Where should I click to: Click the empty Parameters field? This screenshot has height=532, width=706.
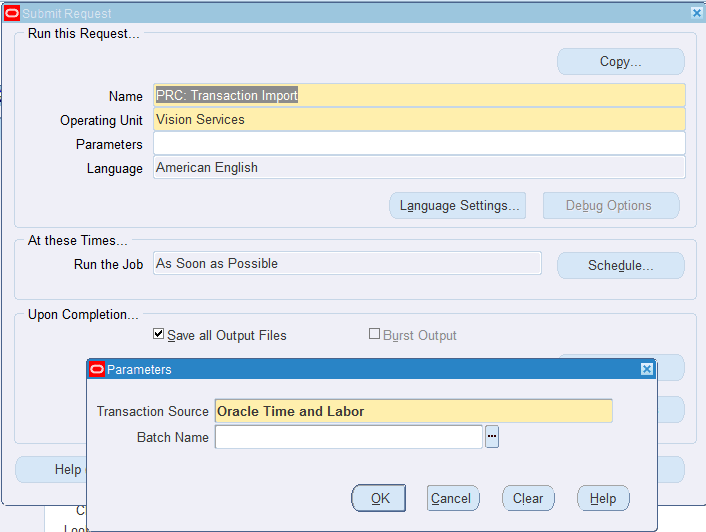[419, 144]
